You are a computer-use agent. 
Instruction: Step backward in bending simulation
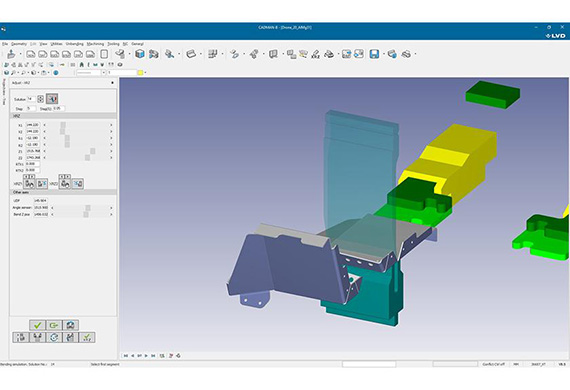[x=133, y=356]
